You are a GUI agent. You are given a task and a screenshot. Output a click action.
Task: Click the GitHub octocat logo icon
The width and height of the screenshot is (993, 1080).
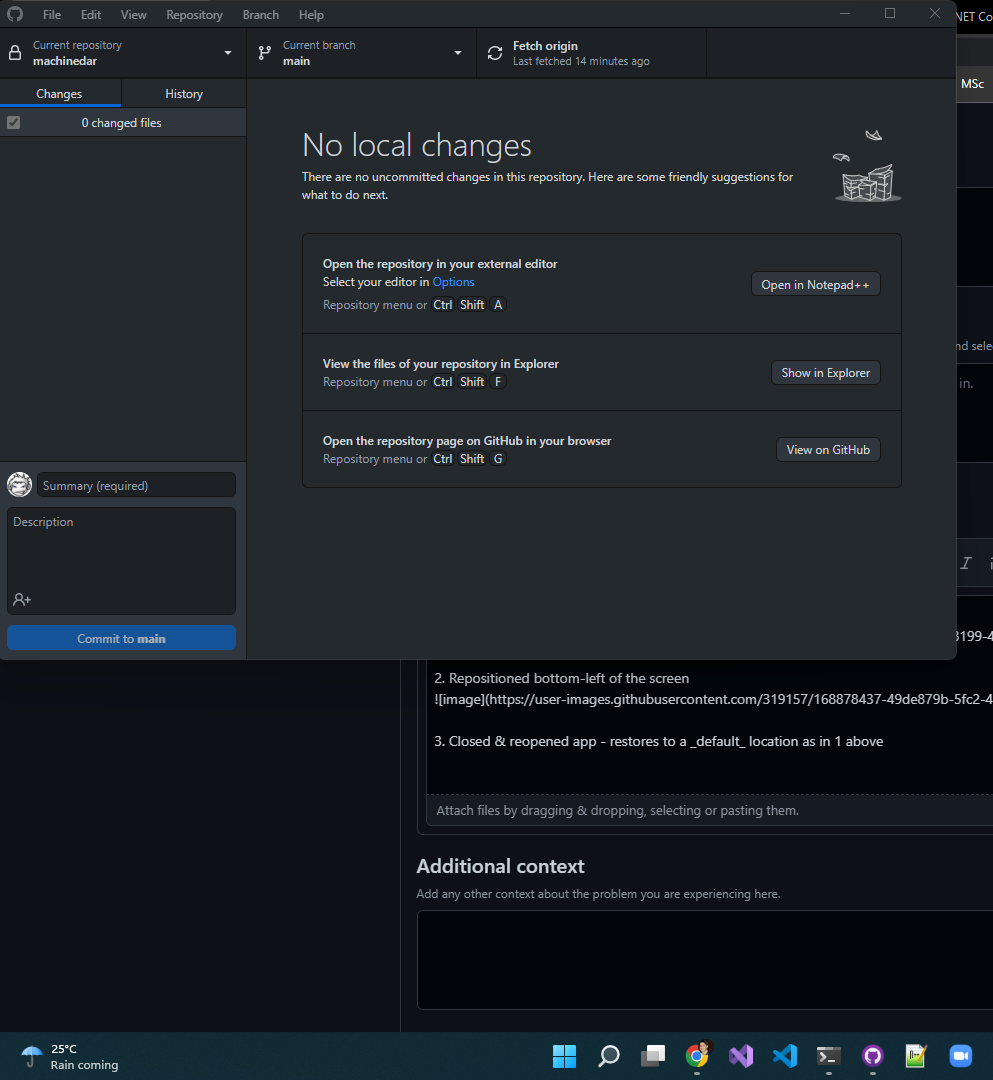pos(18,14)
